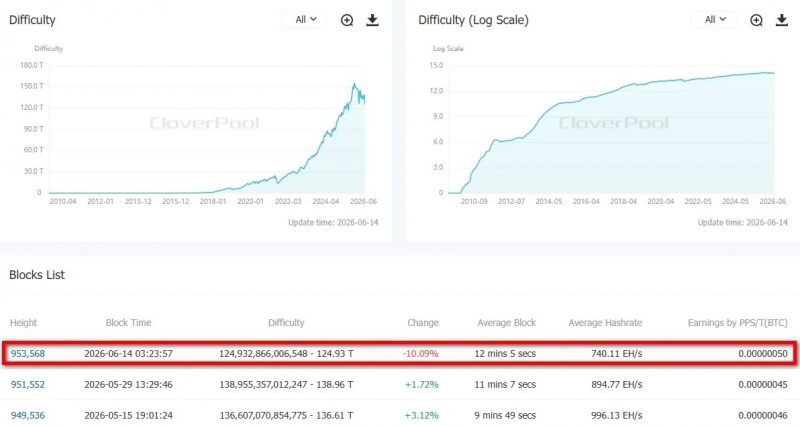Click hashrate 894.77 EH/s

coord(617,385)
